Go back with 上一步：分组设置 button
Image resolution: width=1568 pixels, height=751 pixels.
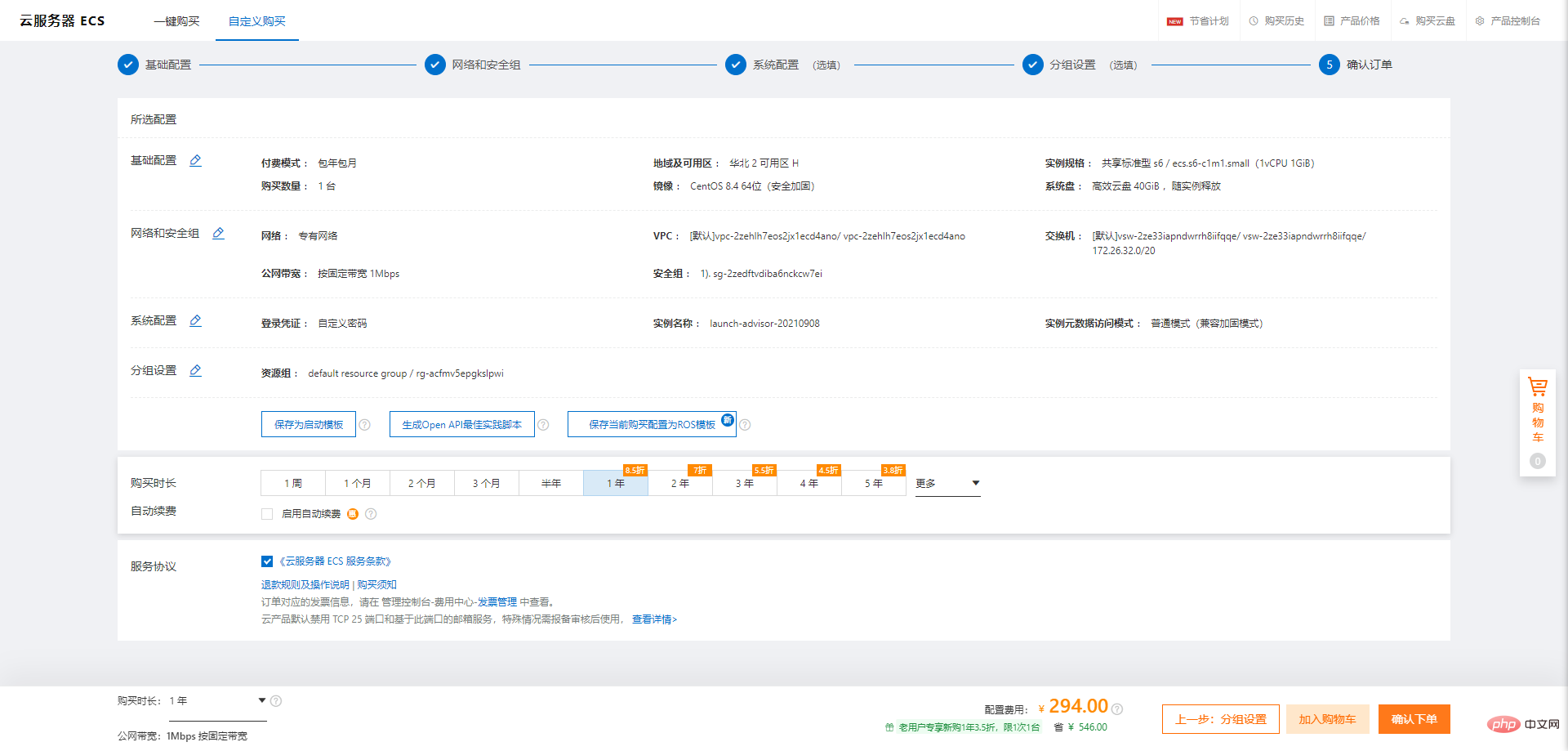coord(1221,719)
